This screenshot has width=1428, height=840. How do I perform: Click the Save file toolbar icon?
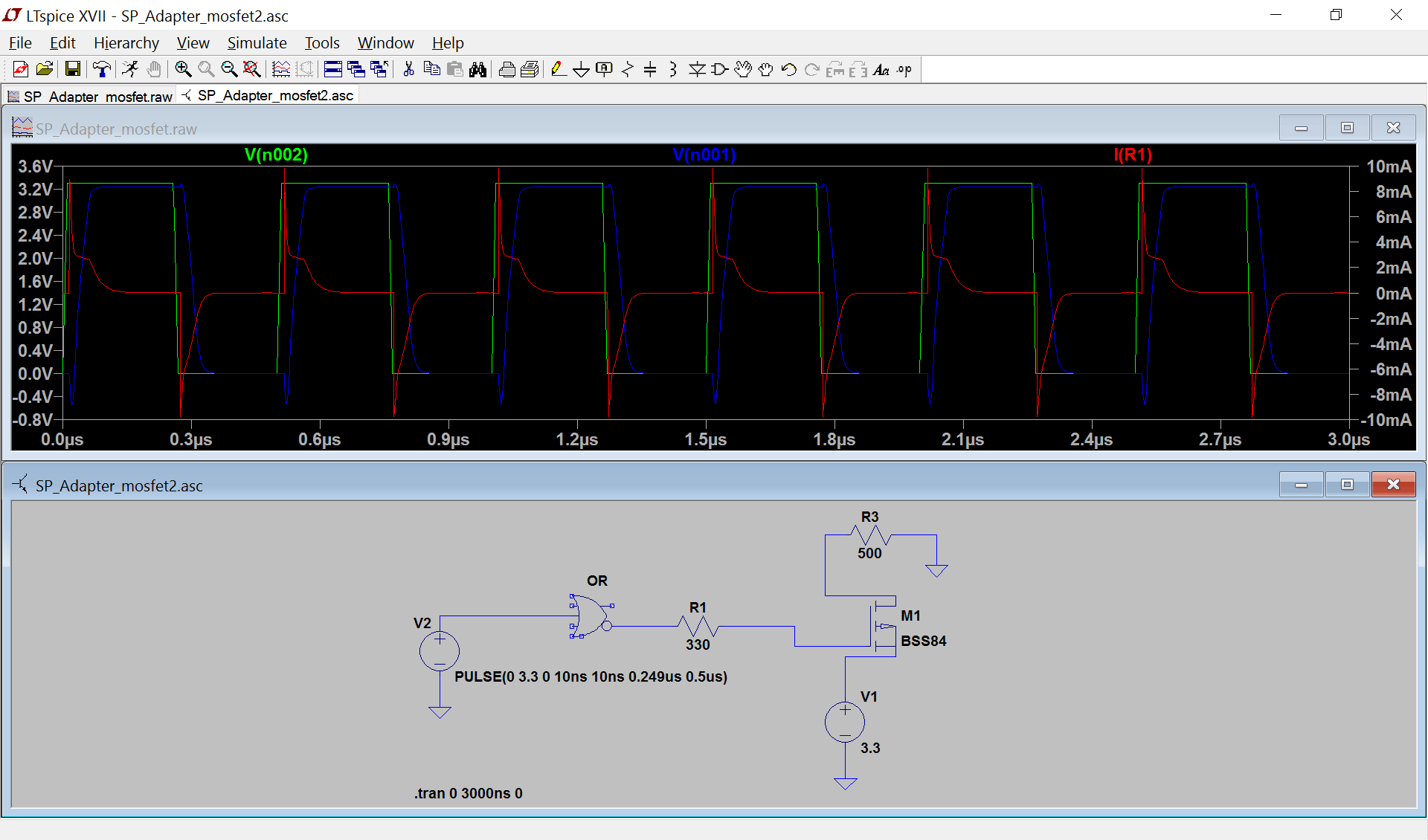pyautogui.click(x=73, y=70)
